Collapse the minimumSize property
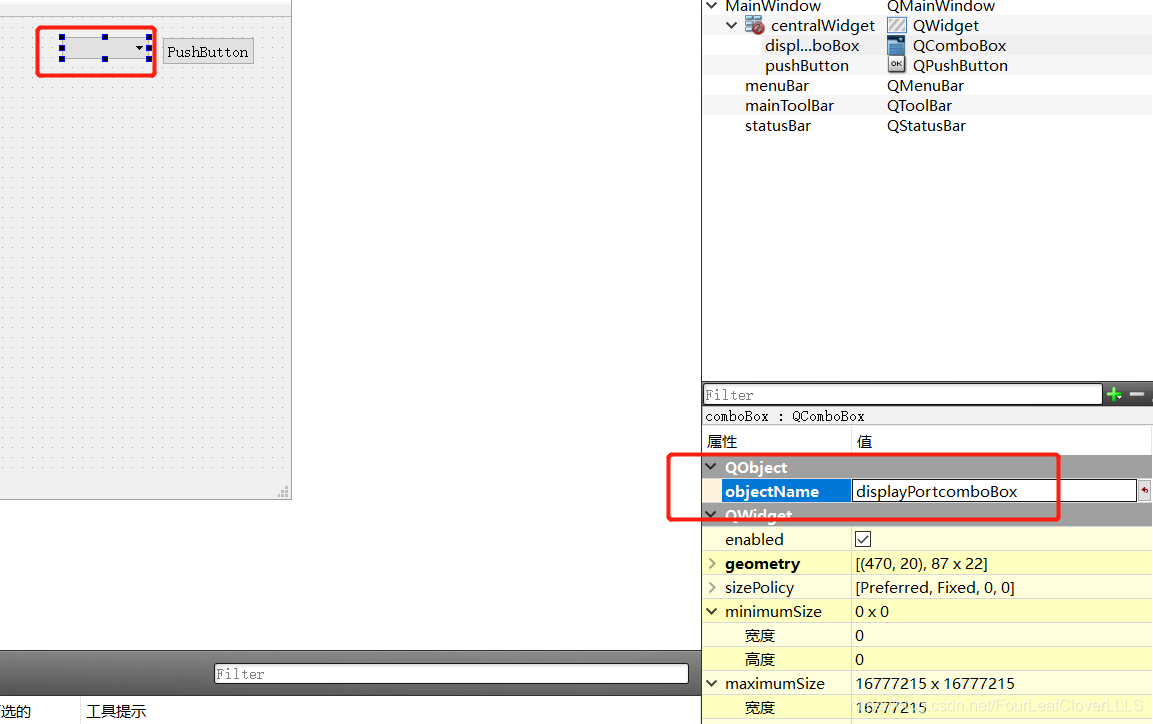 [712, 612]
